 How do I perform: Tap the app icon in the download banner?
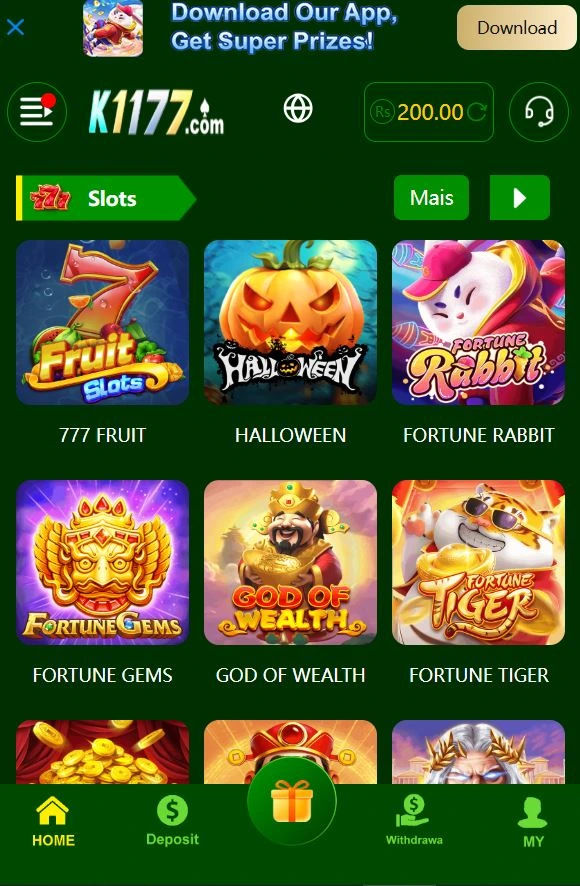[x=113, y=28]
